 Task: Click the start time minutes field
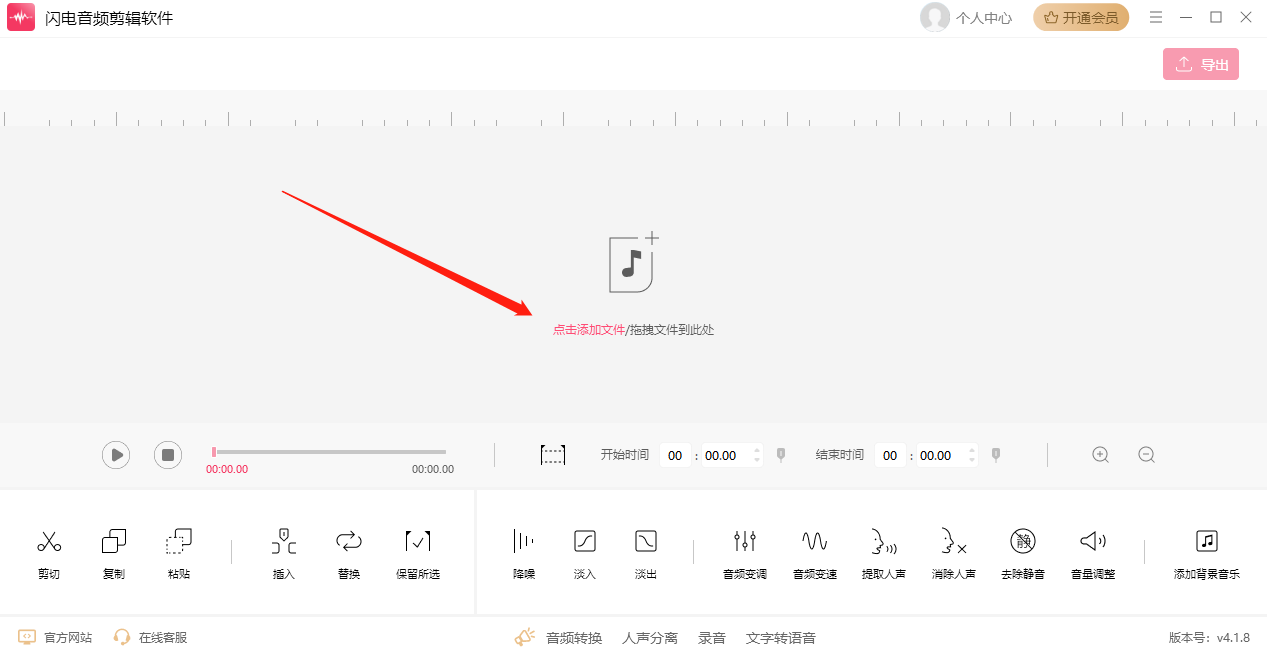point(675,455)
